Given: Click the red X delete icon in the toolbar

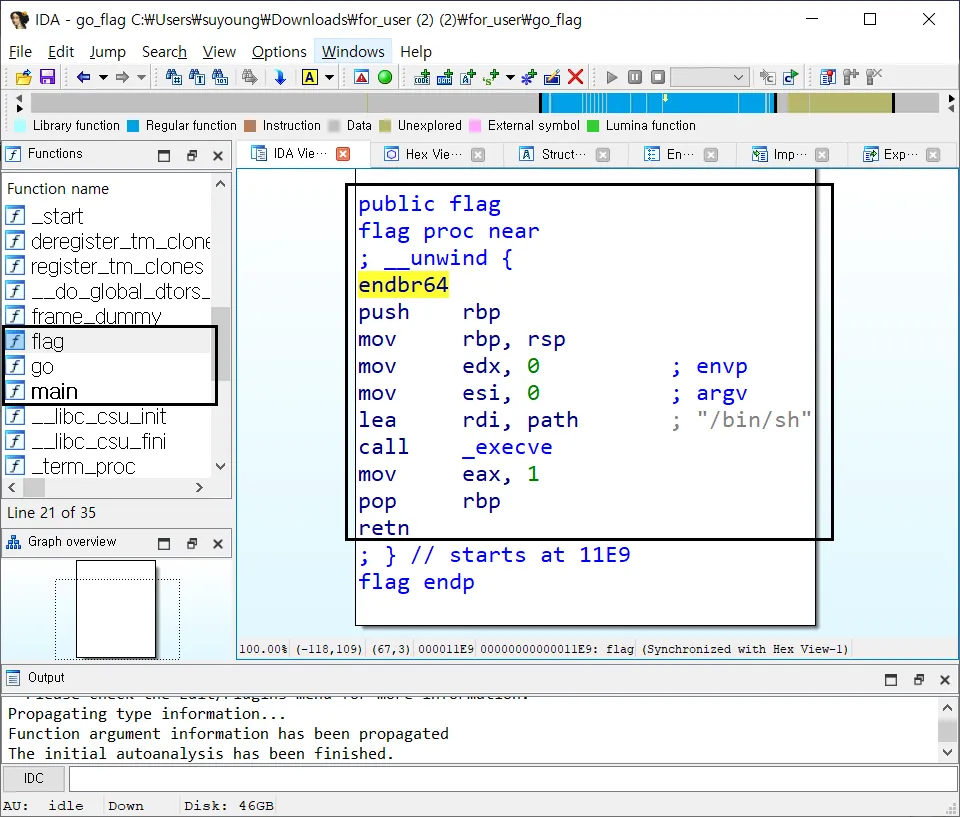Looking at the screenshot, I should pos(575,77).
